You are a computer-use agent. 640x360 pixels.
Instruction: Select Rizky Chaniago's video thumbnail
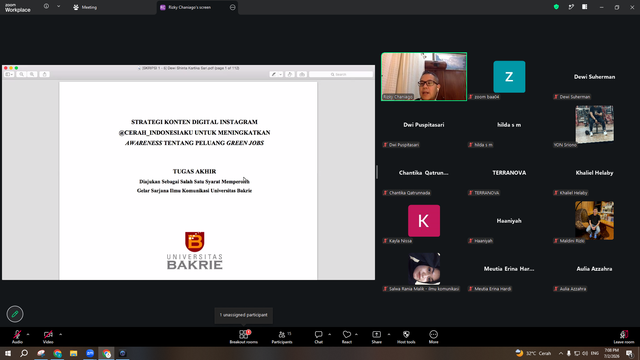[x=424, y=76]
